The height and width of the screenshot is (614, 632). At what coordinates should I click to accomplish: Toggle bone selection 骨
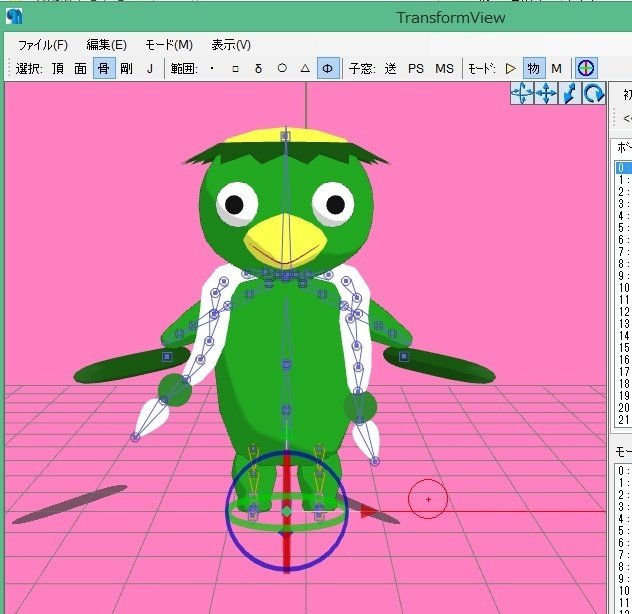(x=104, y=69)
